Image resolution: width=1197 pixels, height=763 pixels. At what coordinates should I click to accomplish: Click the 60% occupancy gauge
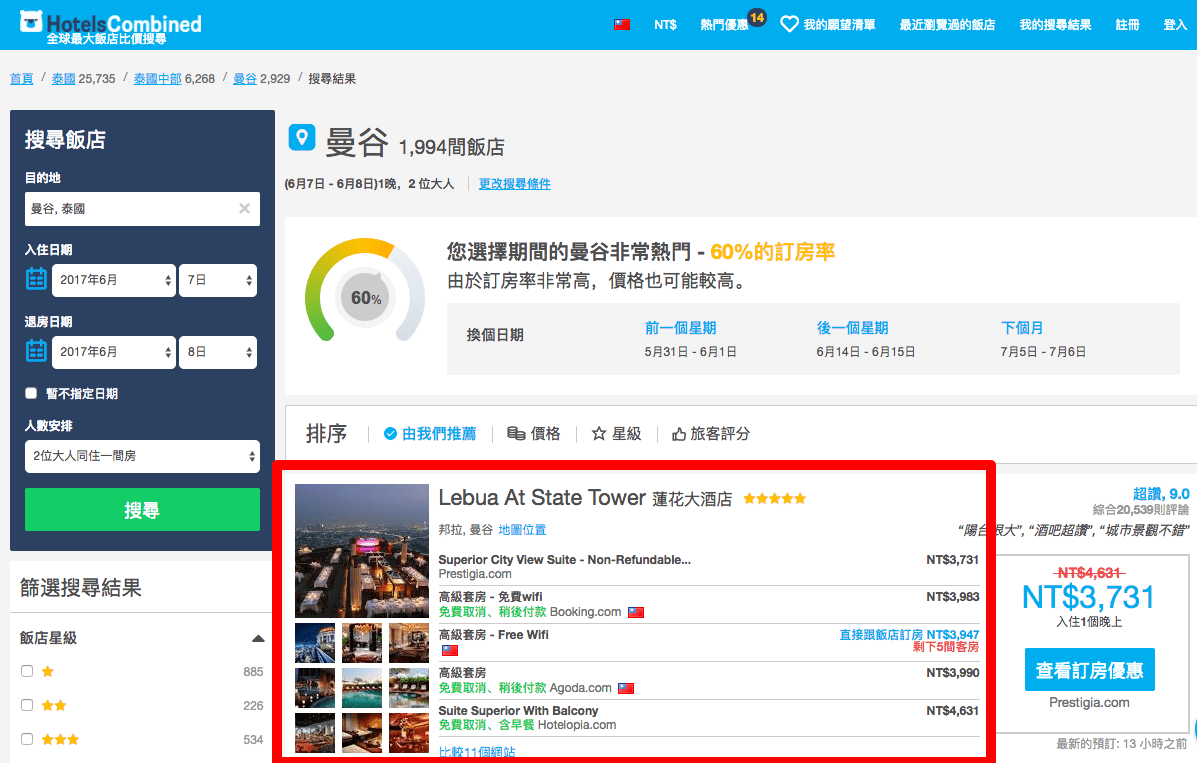coord(365,291)
